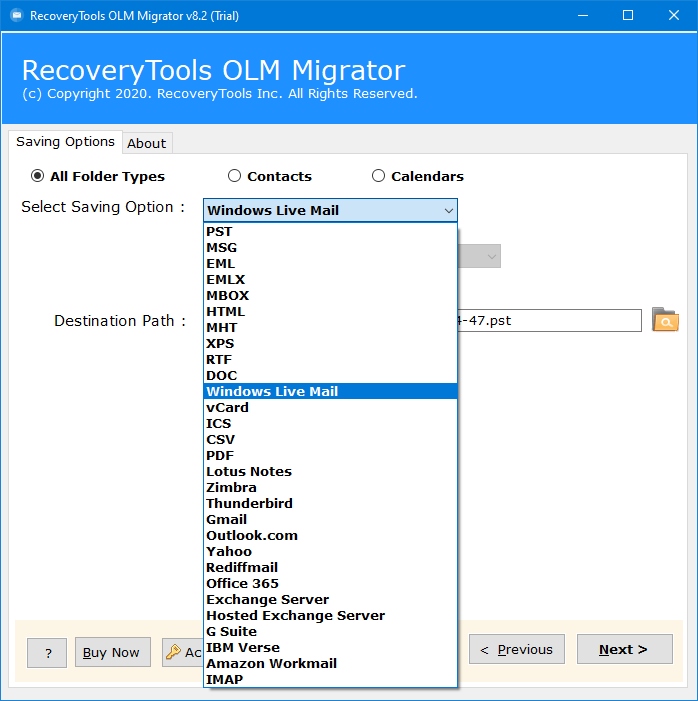The image size is (698, 701).
Task: Select RTF saving option
Action: tap(330, 359)
